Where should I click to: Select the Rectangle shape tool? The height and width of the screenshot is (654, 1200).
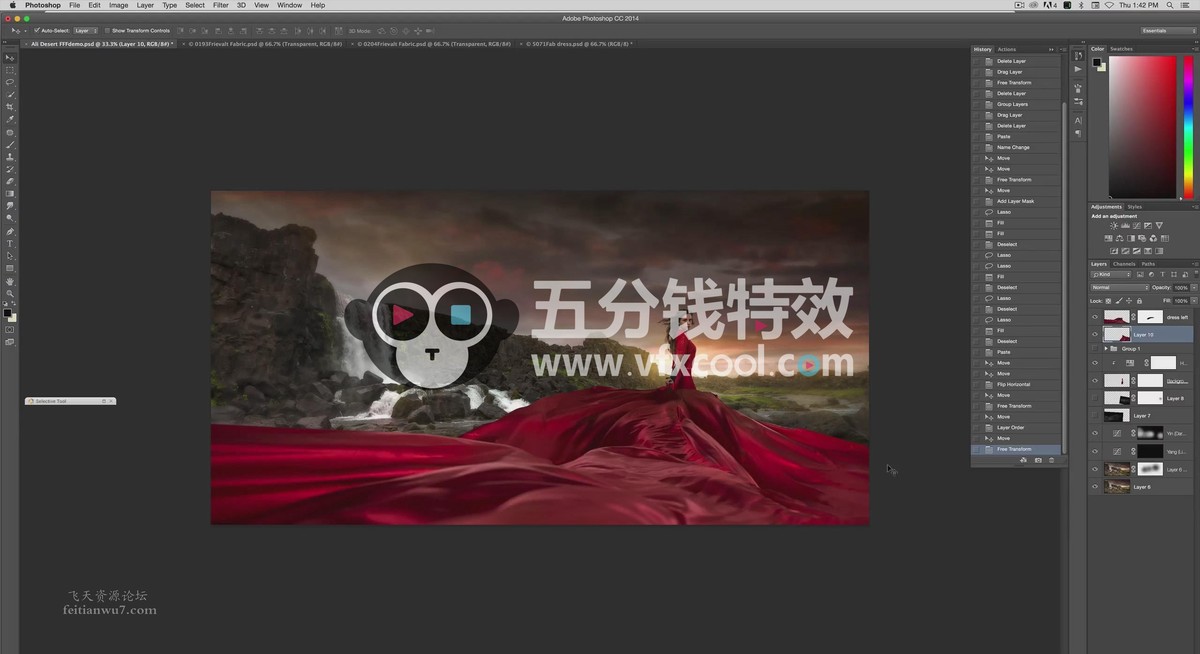(10, 268)
